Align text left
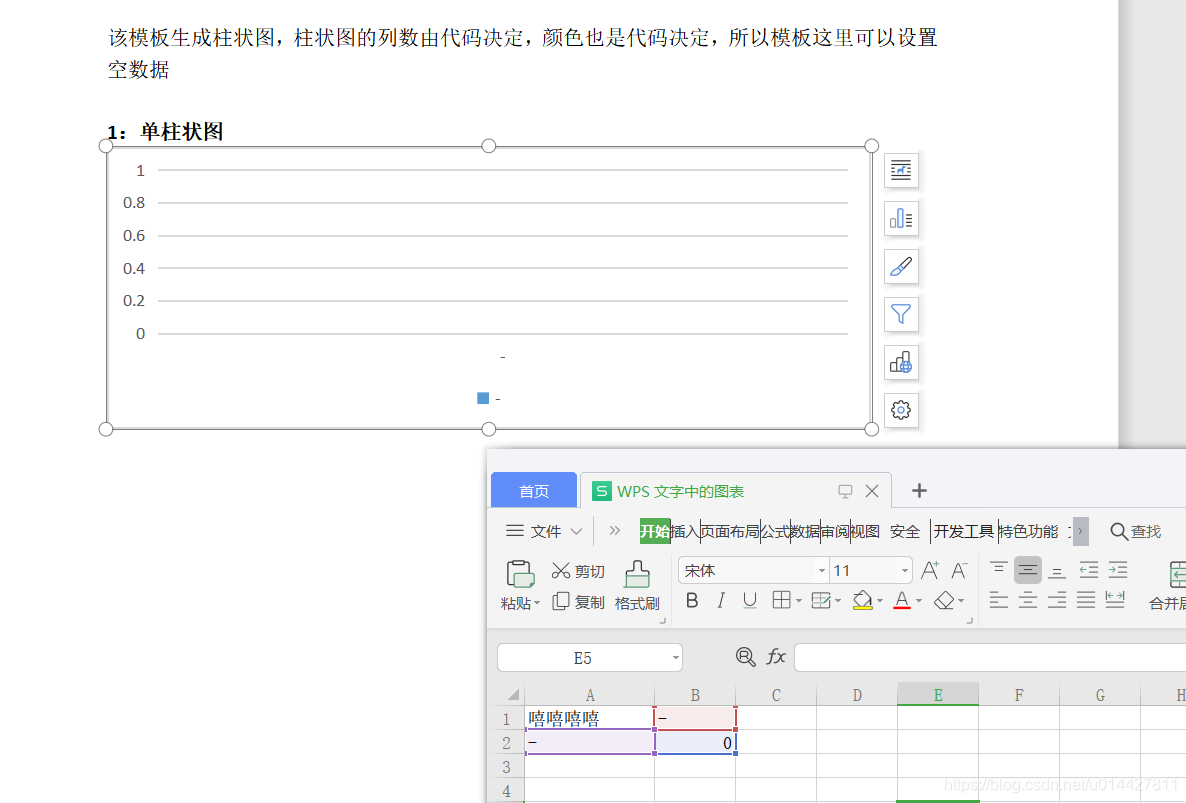 click(x=998, y=600)
